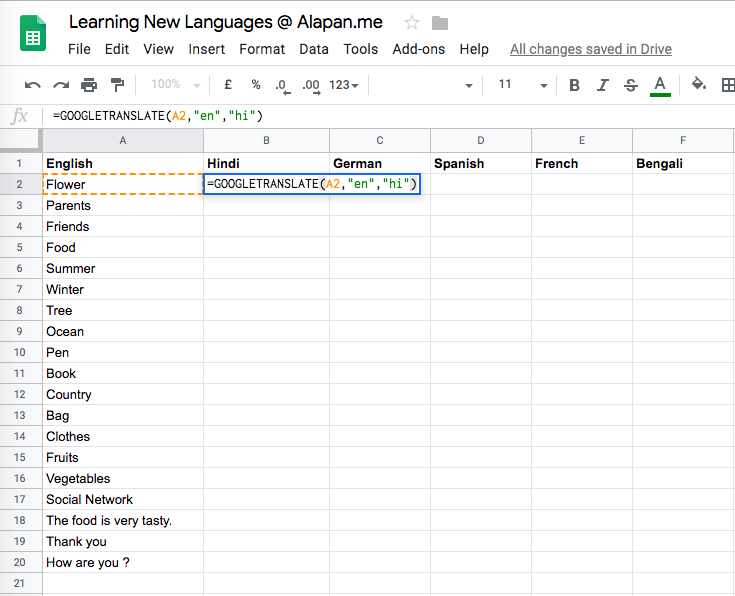The height and width of the screenshot is (596, 735).
Task: Select row 10 header
Action: tap(19, 352)
